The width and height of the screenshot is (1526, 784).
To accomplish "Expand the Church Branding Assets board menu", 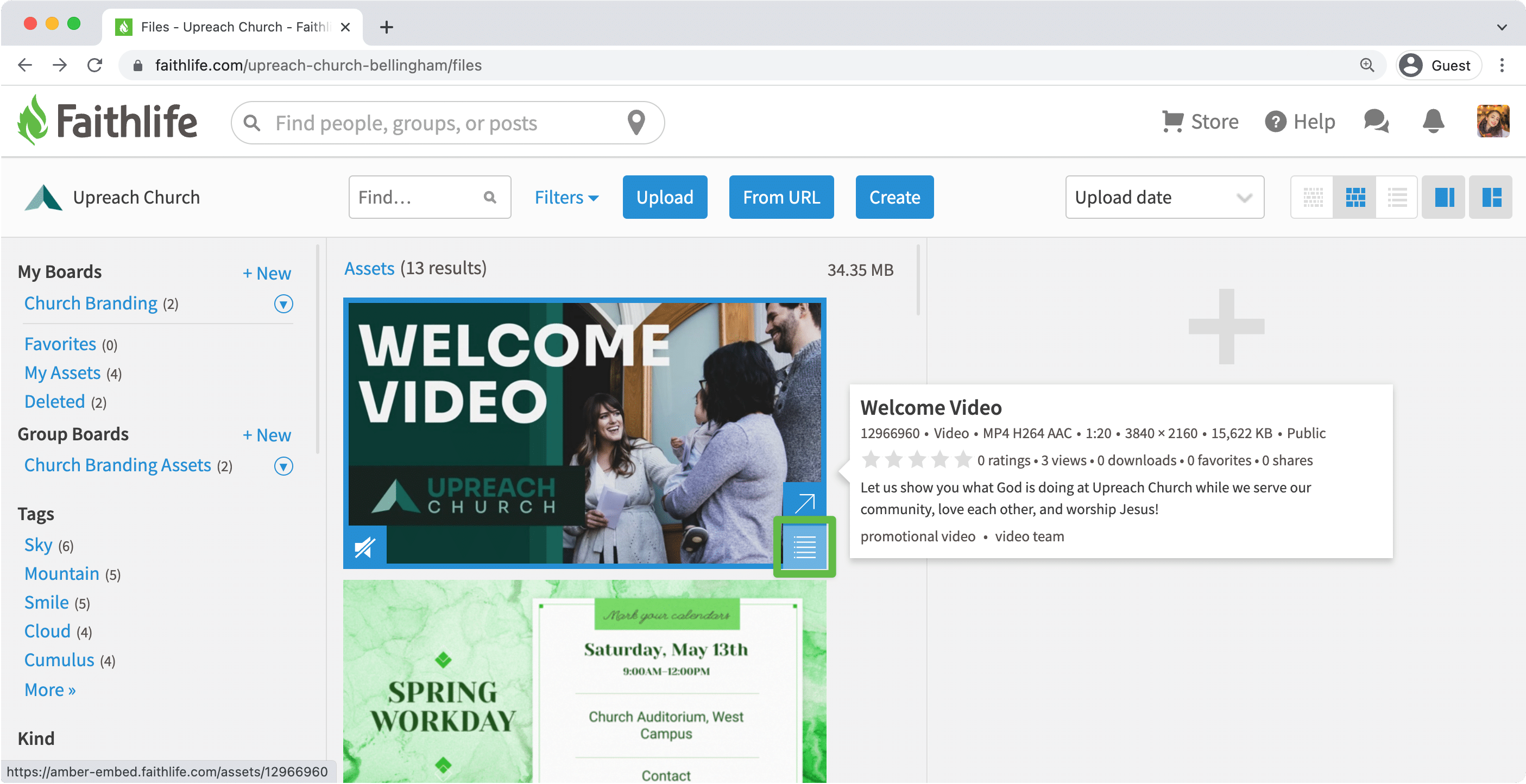I will click(283, 465).
